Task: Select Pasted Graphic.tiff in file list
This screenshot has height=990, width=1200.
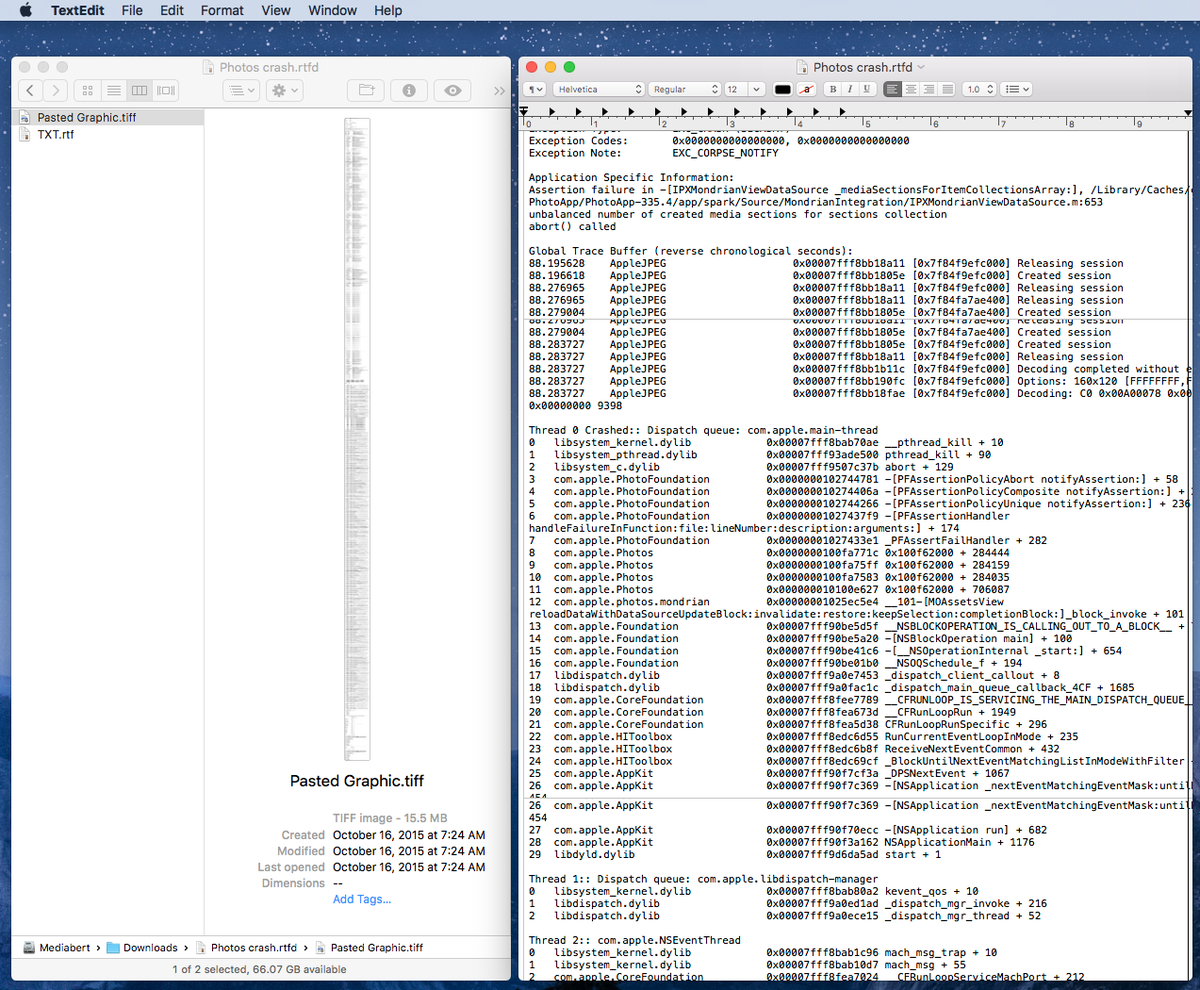Action: pos(109,117)
